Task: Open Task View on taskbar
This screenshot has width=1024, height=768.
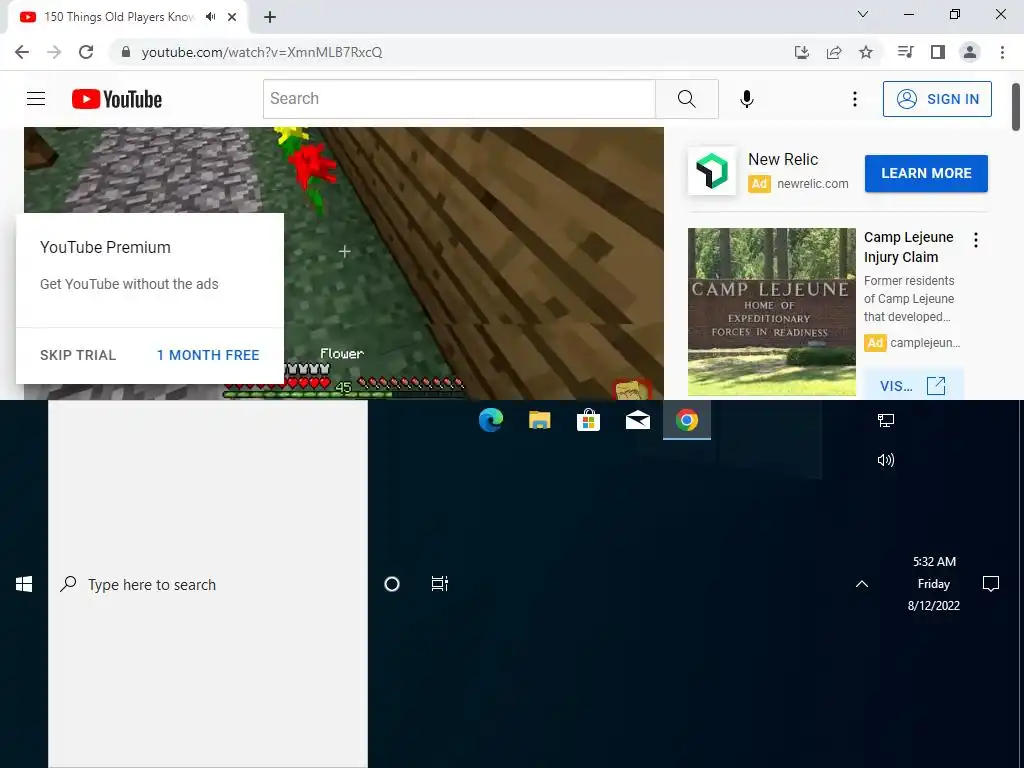Action: (x=440, y=584)
